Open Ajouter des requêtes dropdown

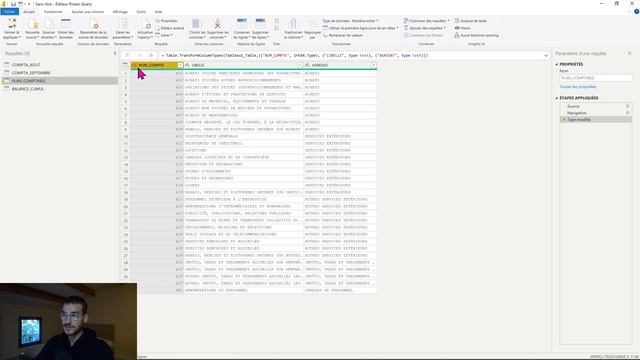point(425,28)
